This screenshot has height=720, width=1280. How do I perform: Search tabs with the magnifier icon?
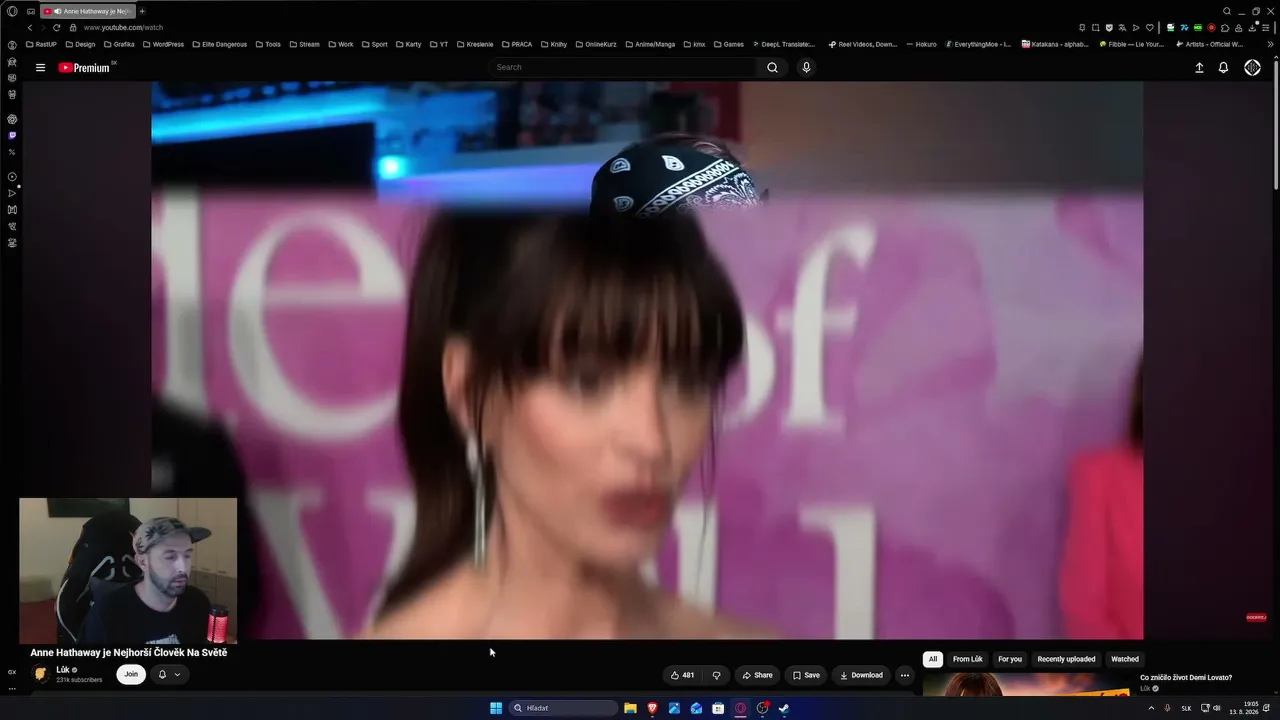pos(1227,11)
